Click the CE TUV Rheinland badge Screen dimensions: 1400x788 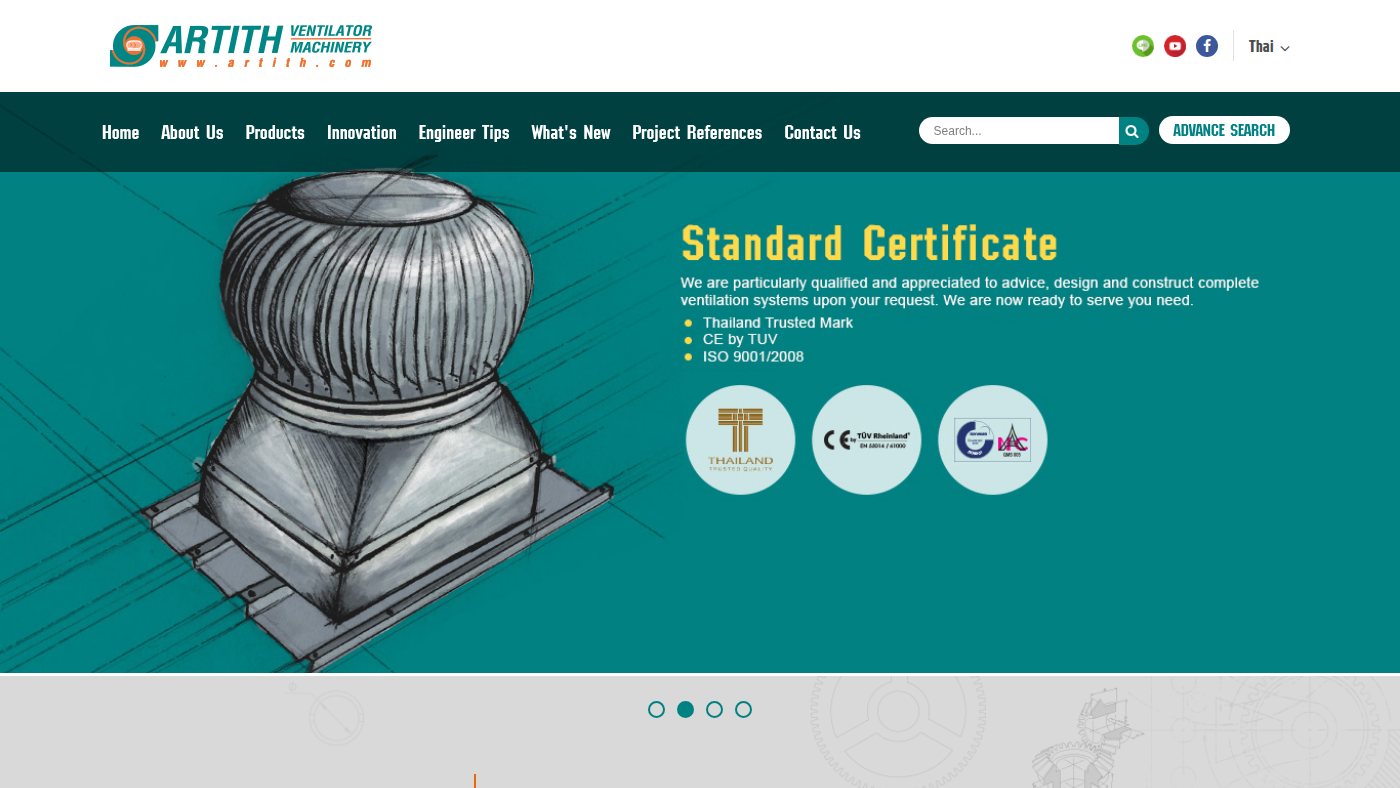866,440
